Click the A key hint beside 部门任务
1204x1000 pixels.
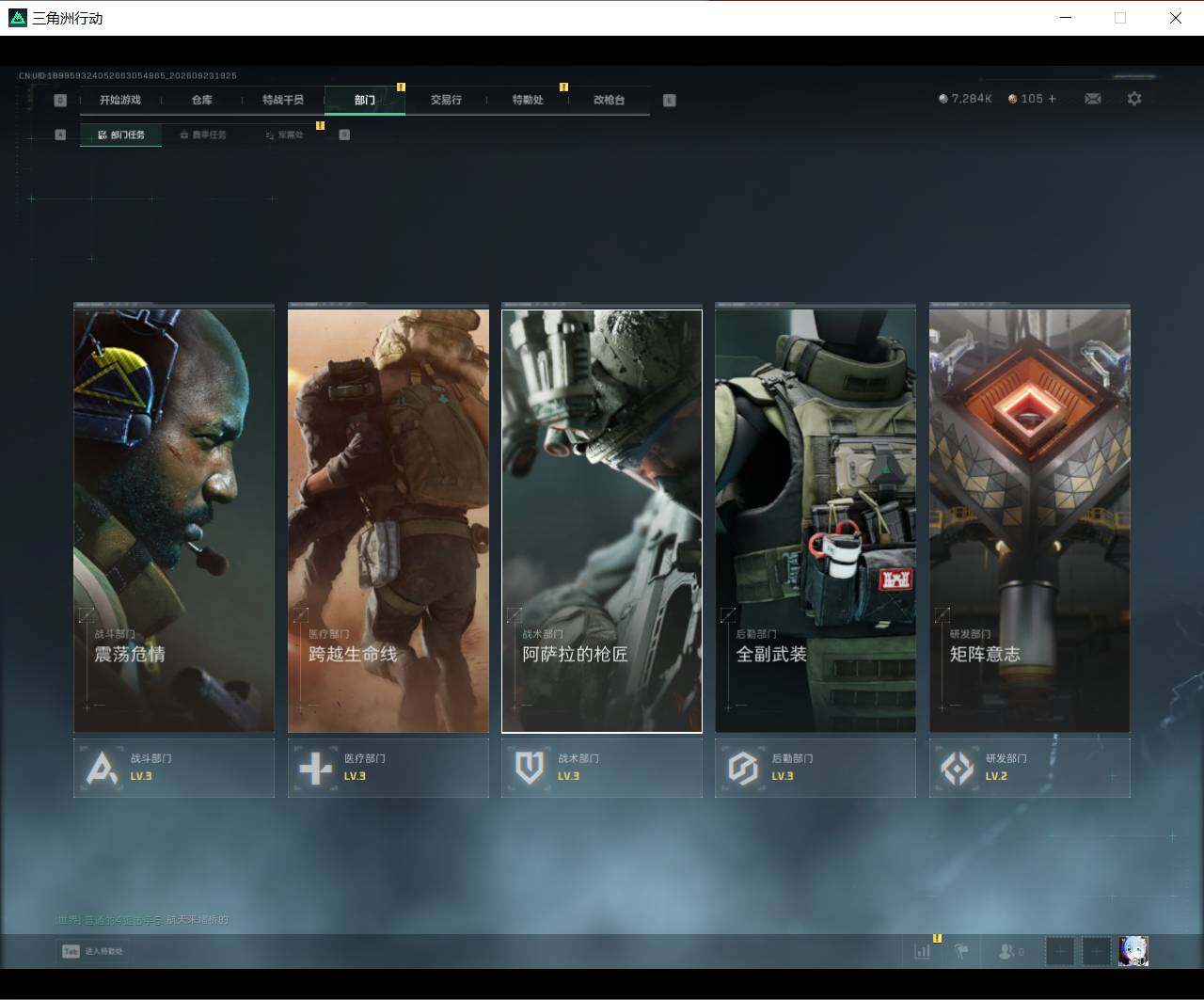[x=60, y=135]
